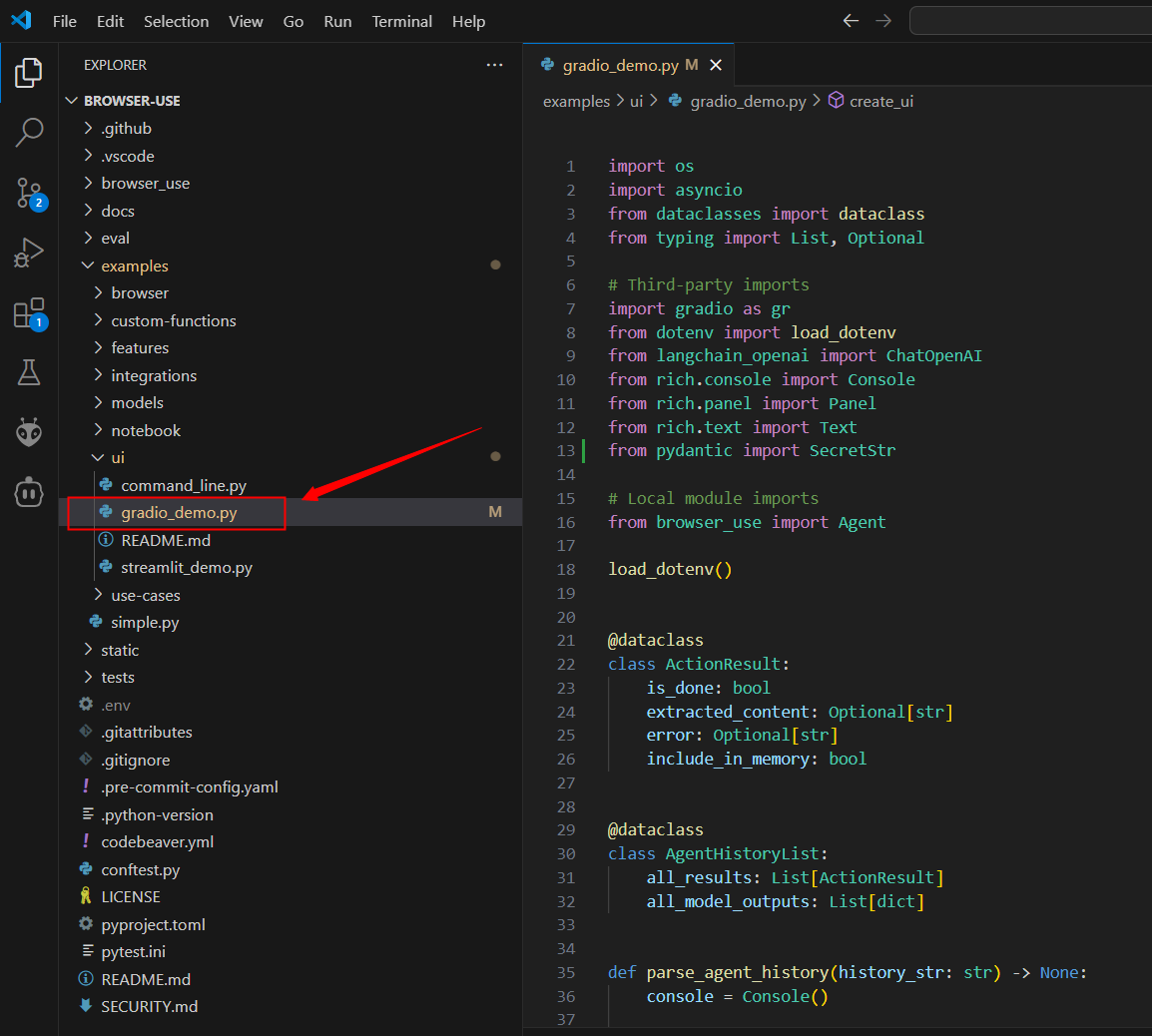Select gradio_demo.py in the file tree

tap(290, 512)
